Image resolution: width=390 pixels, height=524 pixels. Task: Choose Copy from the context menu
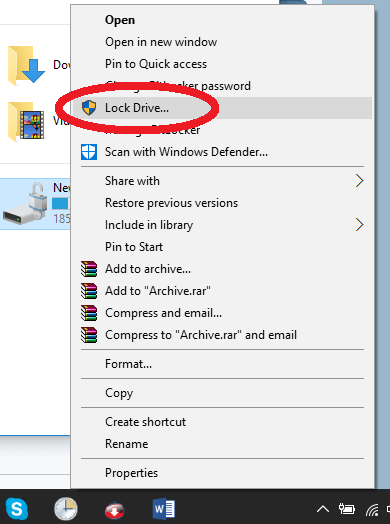[x=222, y=393]
